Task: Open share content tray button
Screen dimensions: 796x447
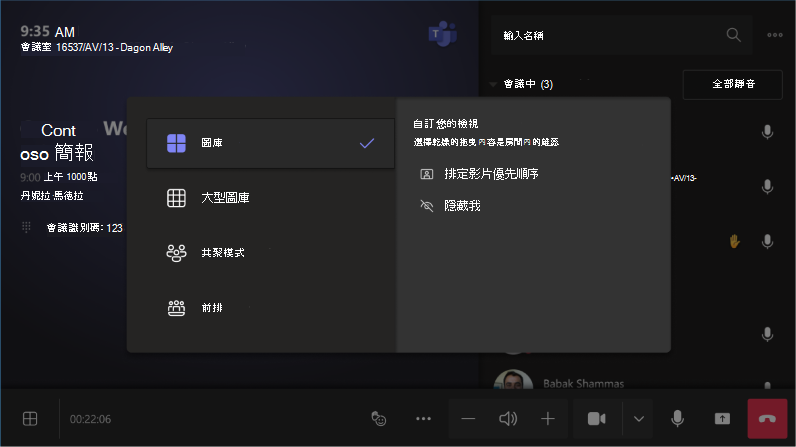Action: pos(722,419)
